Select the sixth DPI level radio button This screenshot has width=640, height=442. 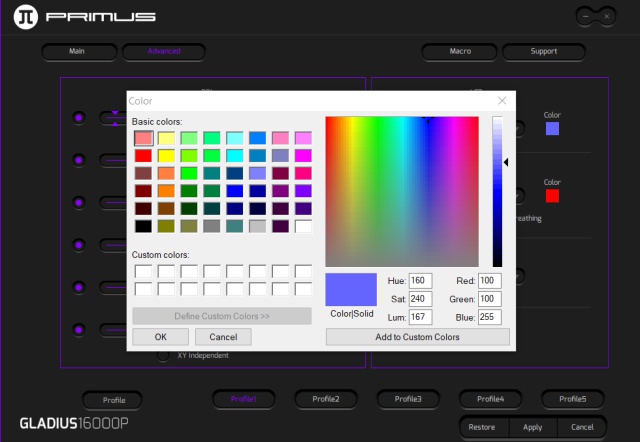[79, 330]
